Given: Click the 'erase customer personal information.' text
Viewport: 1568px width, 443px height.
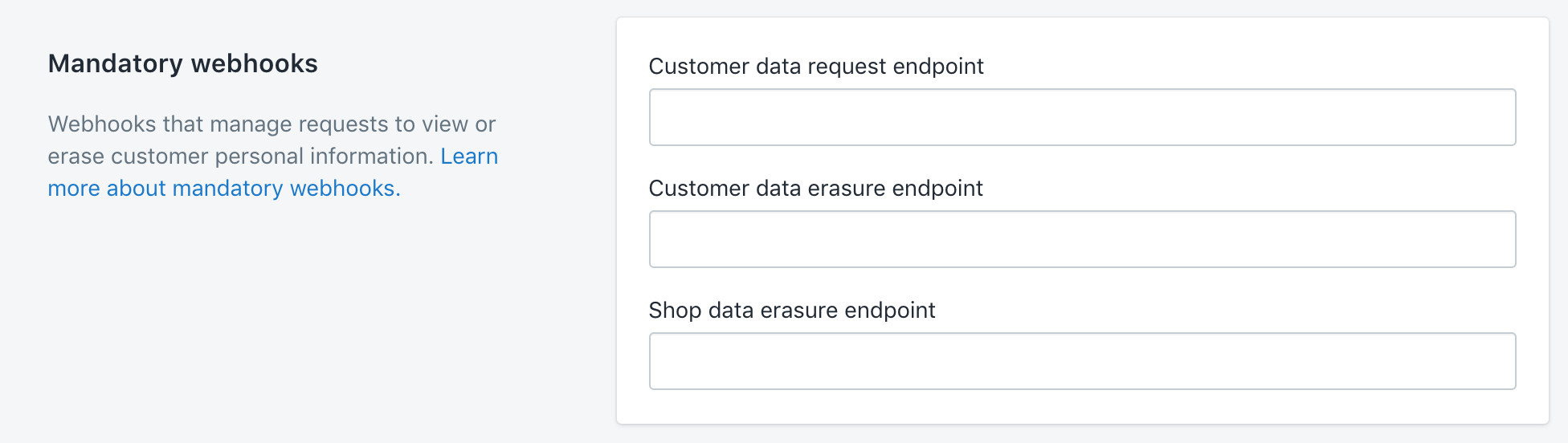Looking at the screenshot, I should (x=241, y=156).
